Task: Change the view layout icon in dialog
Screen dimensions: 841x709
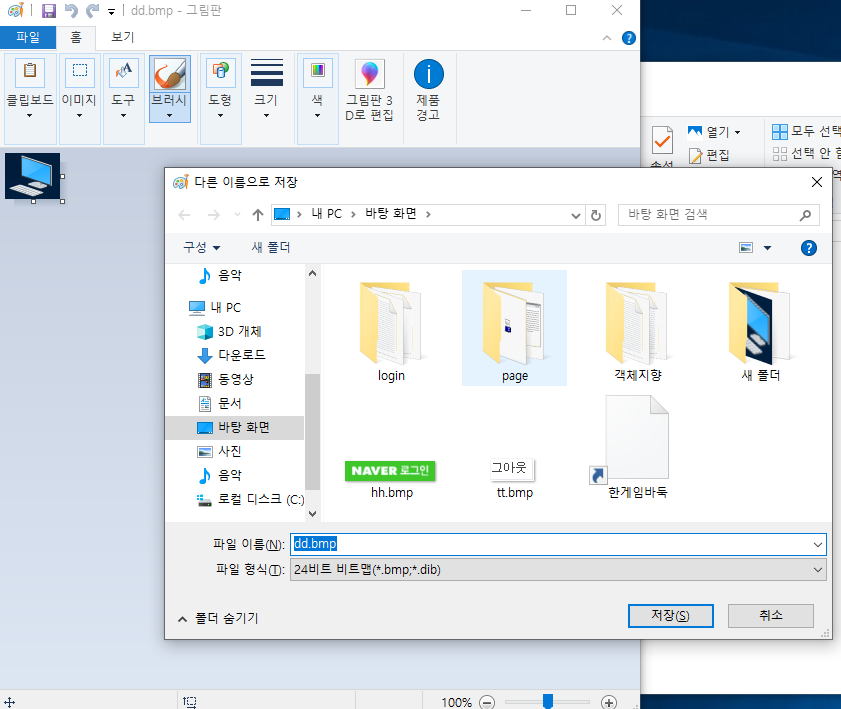Action: pyautogui.click(x=746, y=247)
